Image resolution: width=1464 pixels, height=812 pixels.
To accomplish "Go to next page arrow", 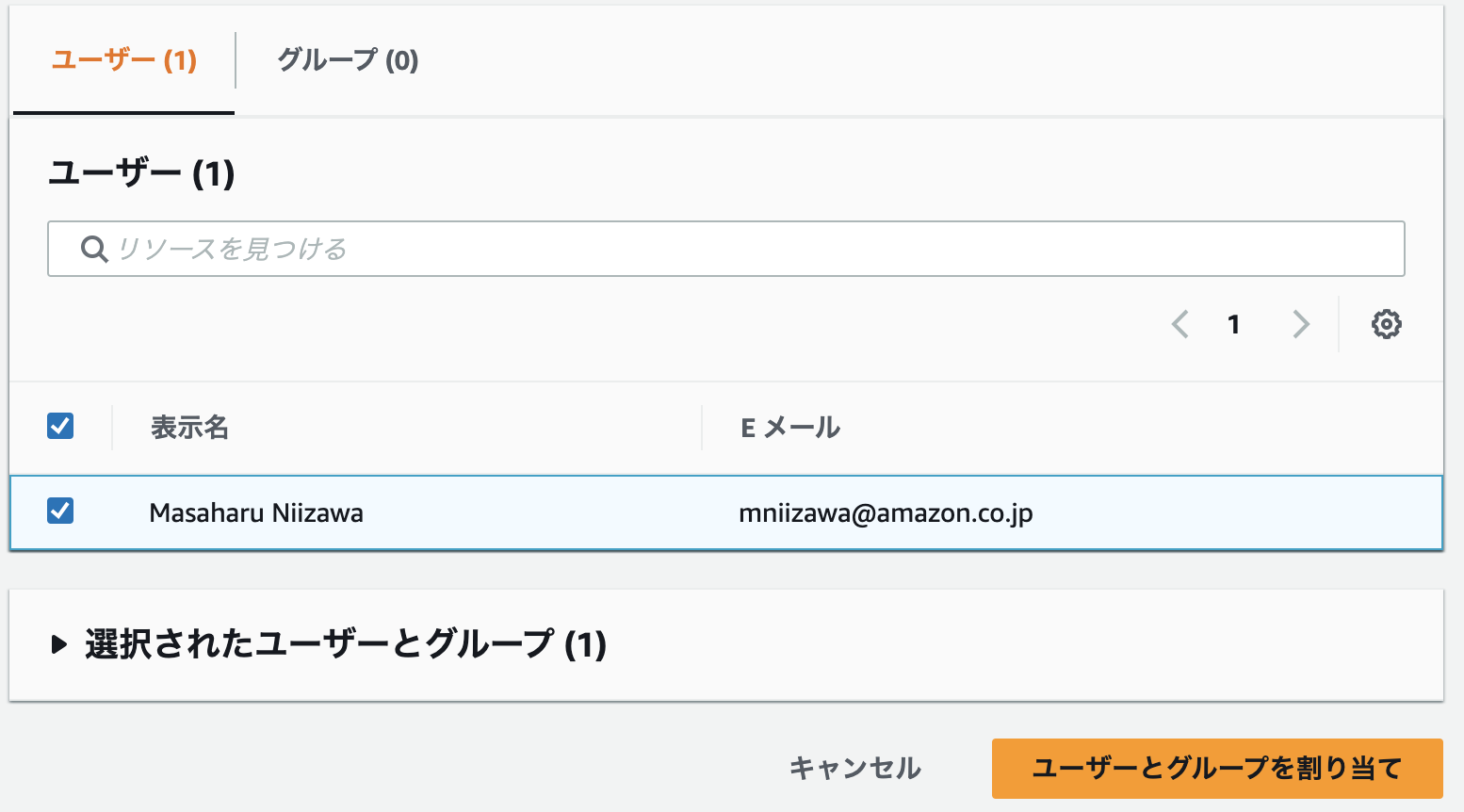I will click(1301, 324).
